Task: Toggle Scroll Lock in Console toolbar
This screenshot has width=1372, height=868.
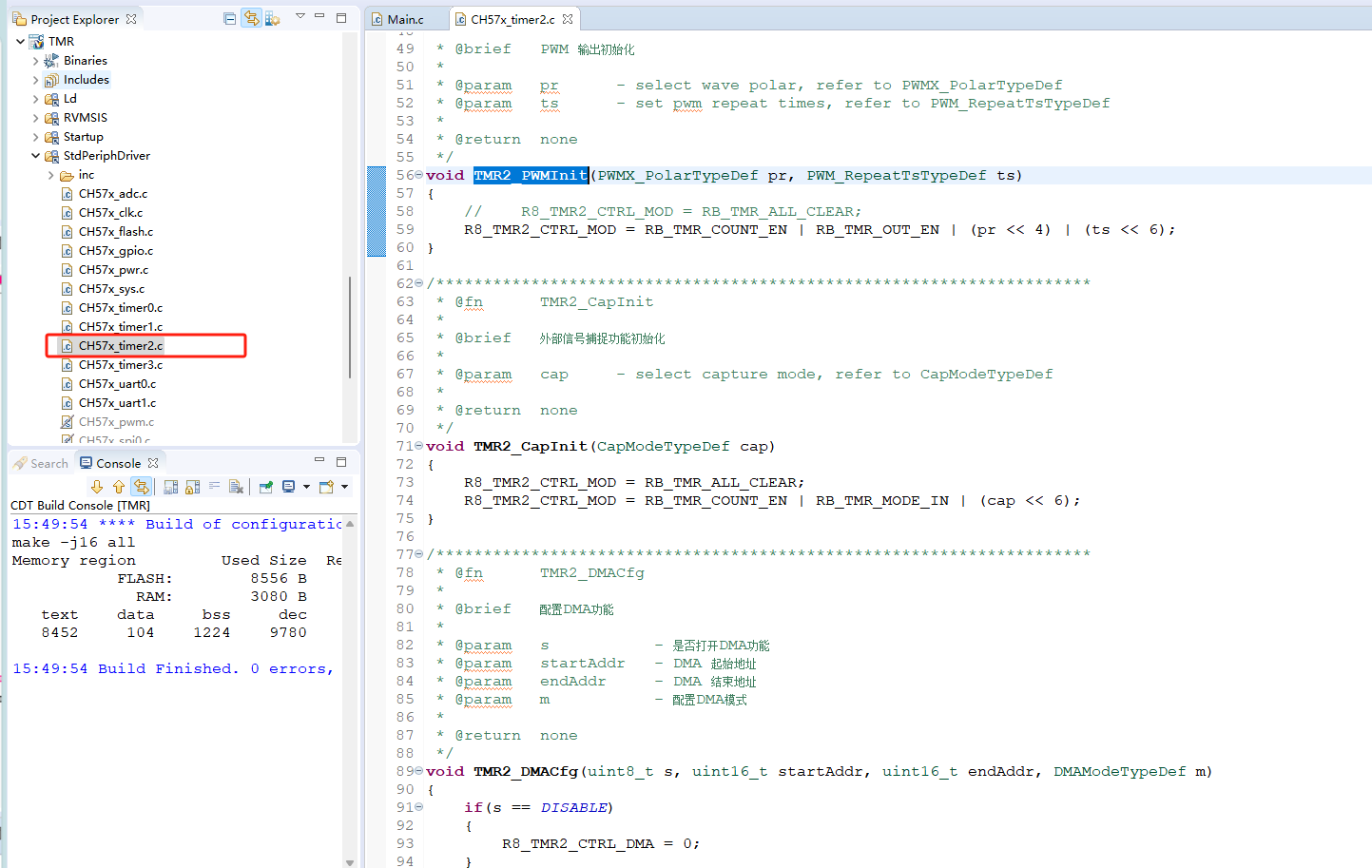Action: click(x=193, y=487)
